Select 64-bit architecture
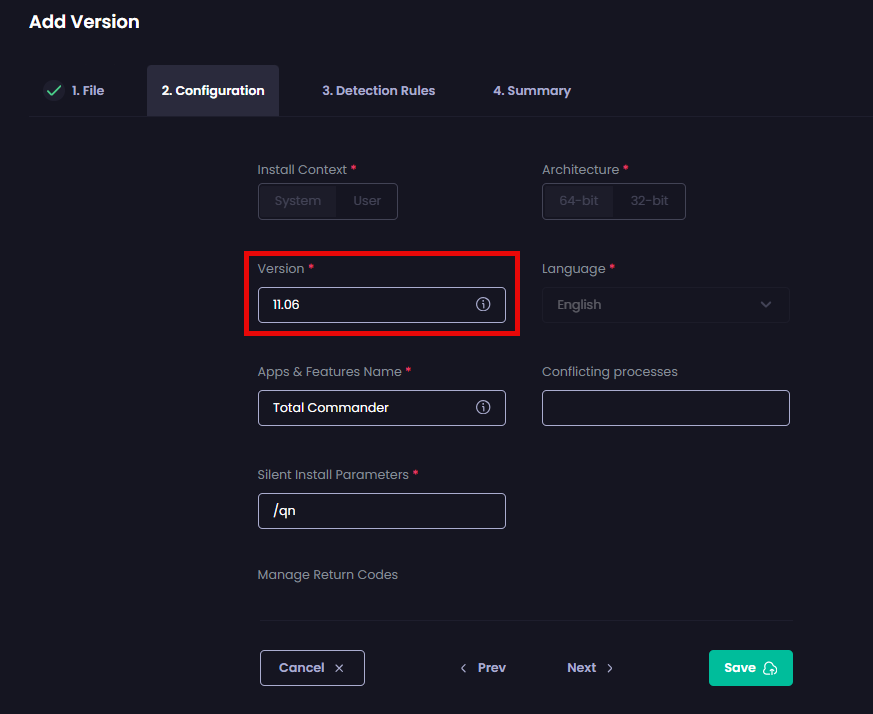 578,200
